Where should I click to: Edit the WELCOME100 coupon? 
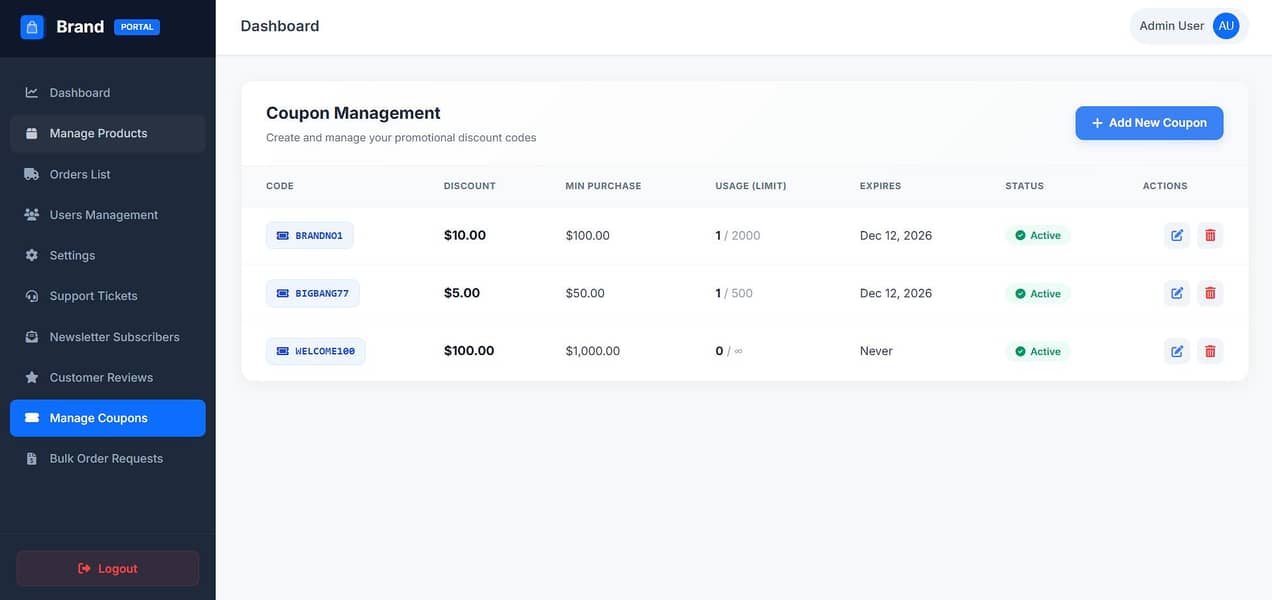click(1177, 351)
